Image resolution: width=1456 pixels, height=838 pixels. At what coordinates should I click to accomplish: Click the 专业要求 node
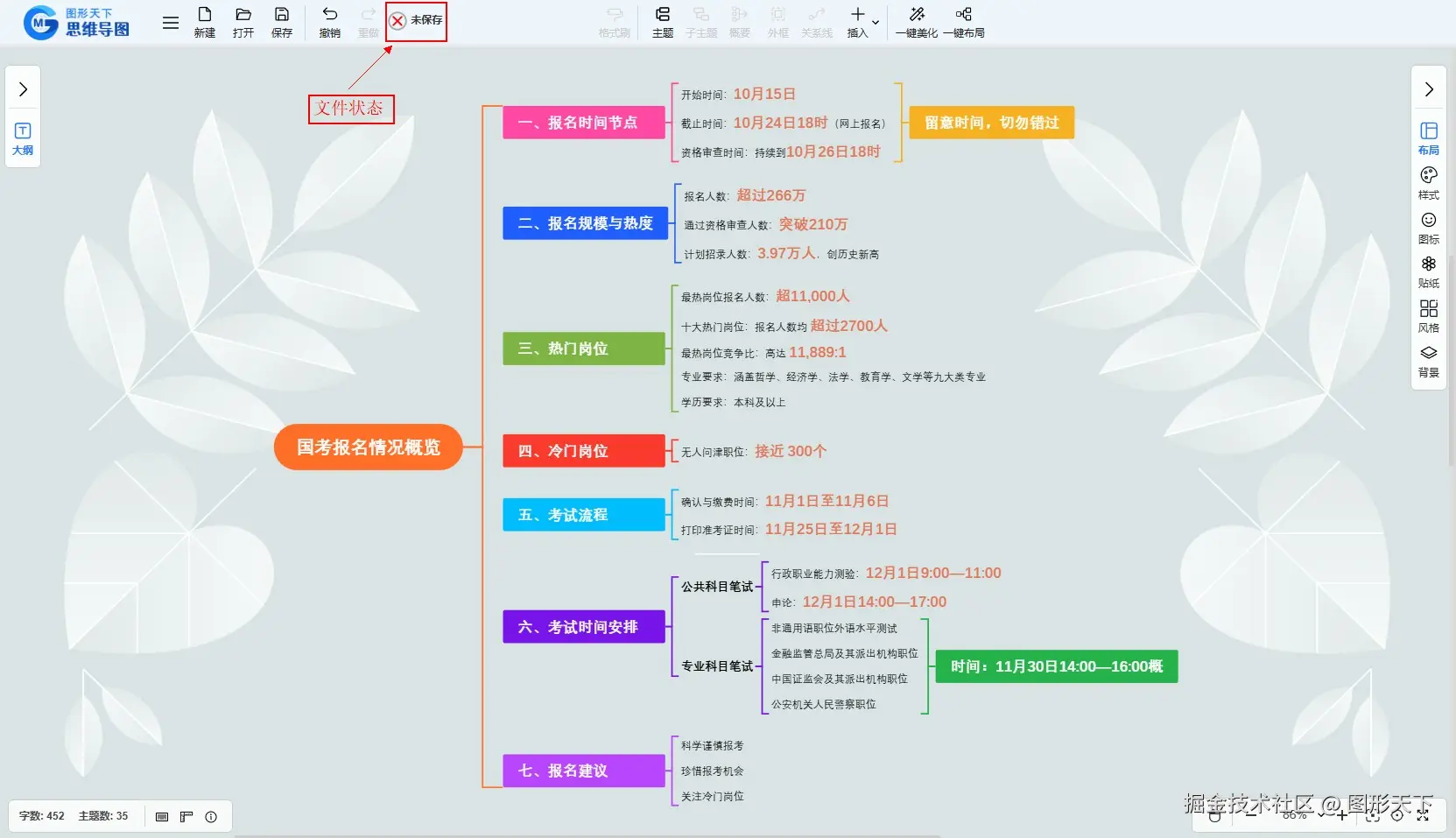click(x=834, y=377)
